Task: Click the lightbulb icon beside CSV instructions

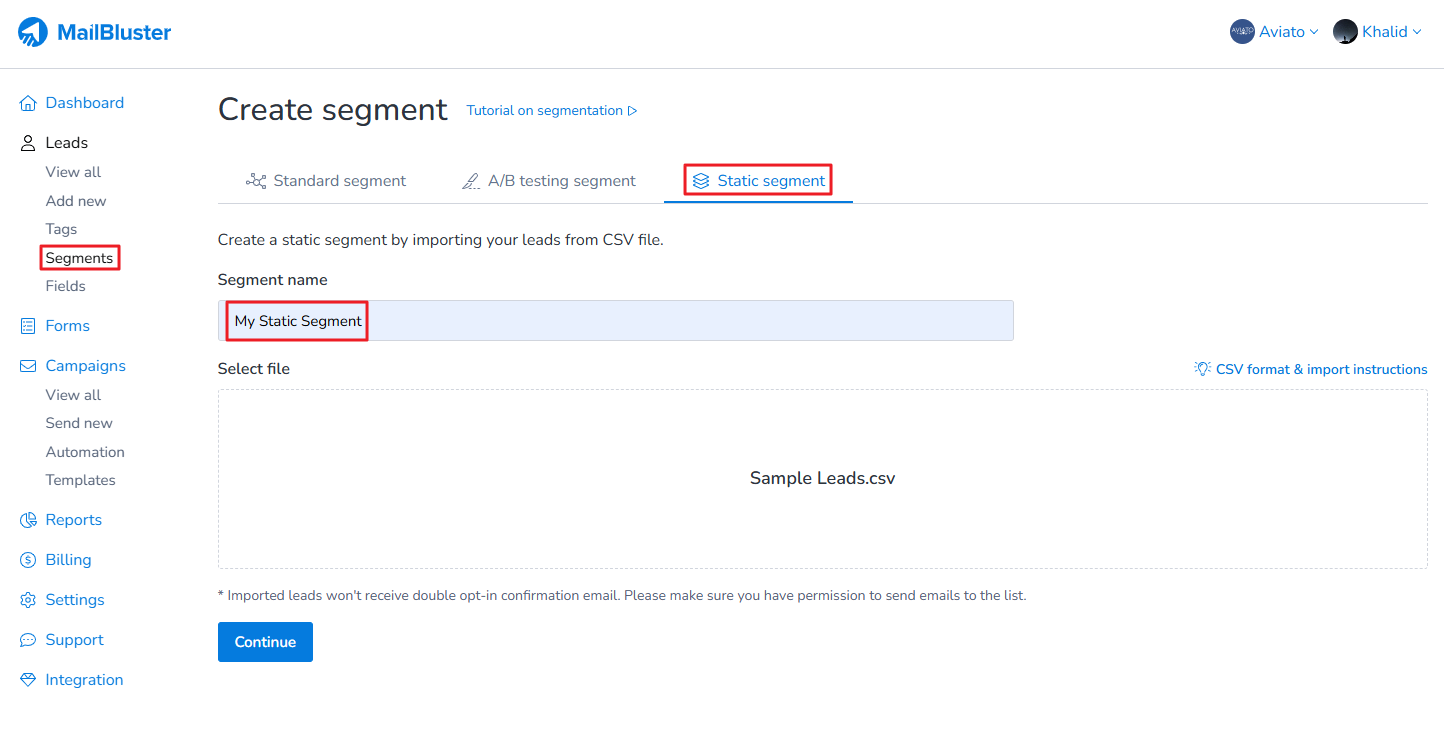Action: [x=1202, y=369]
